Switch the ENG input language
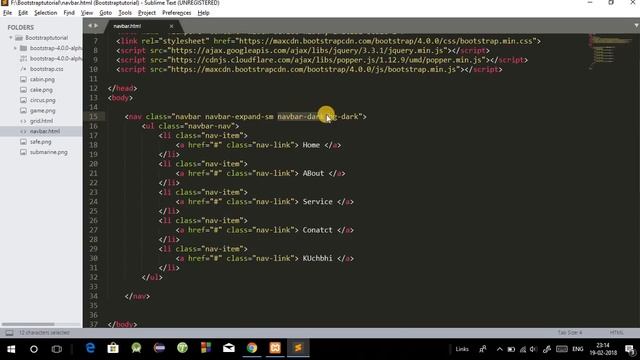The width and height of the screenshot is (640, 360). (578, 349)
